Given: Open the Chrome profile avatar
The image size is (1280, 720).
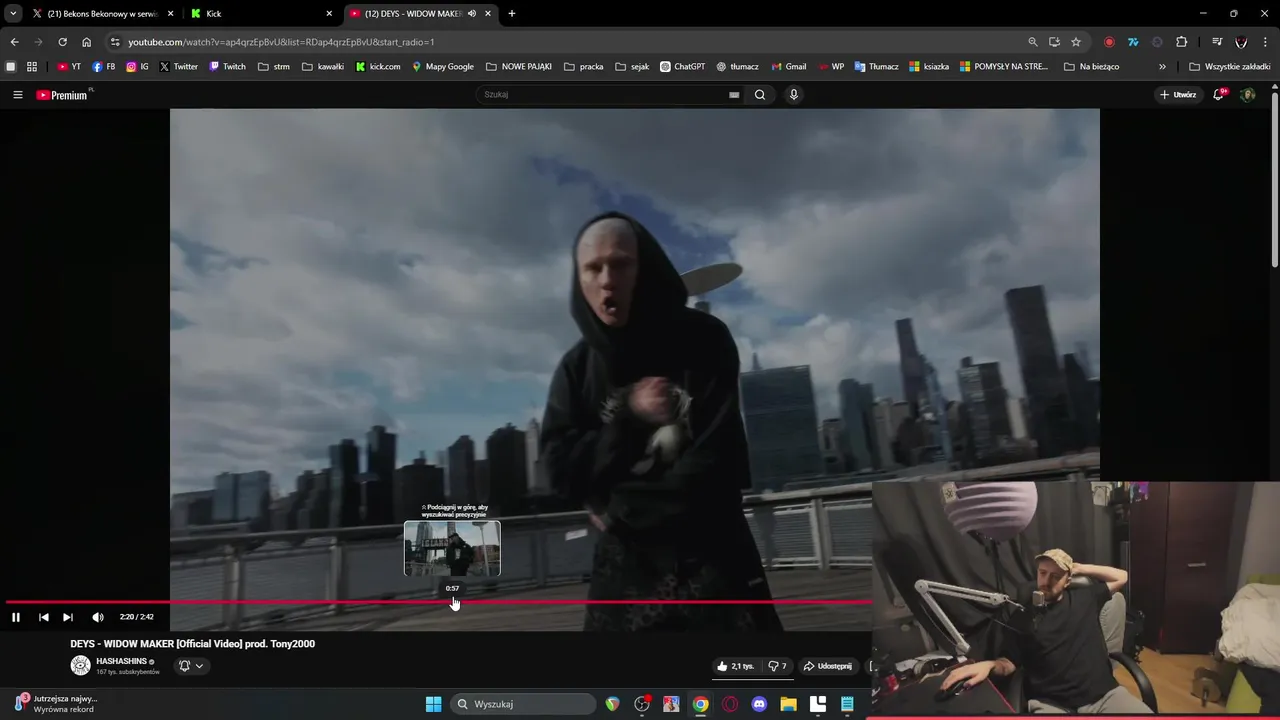Looking at the screenshot, I should pos(1241,42).
